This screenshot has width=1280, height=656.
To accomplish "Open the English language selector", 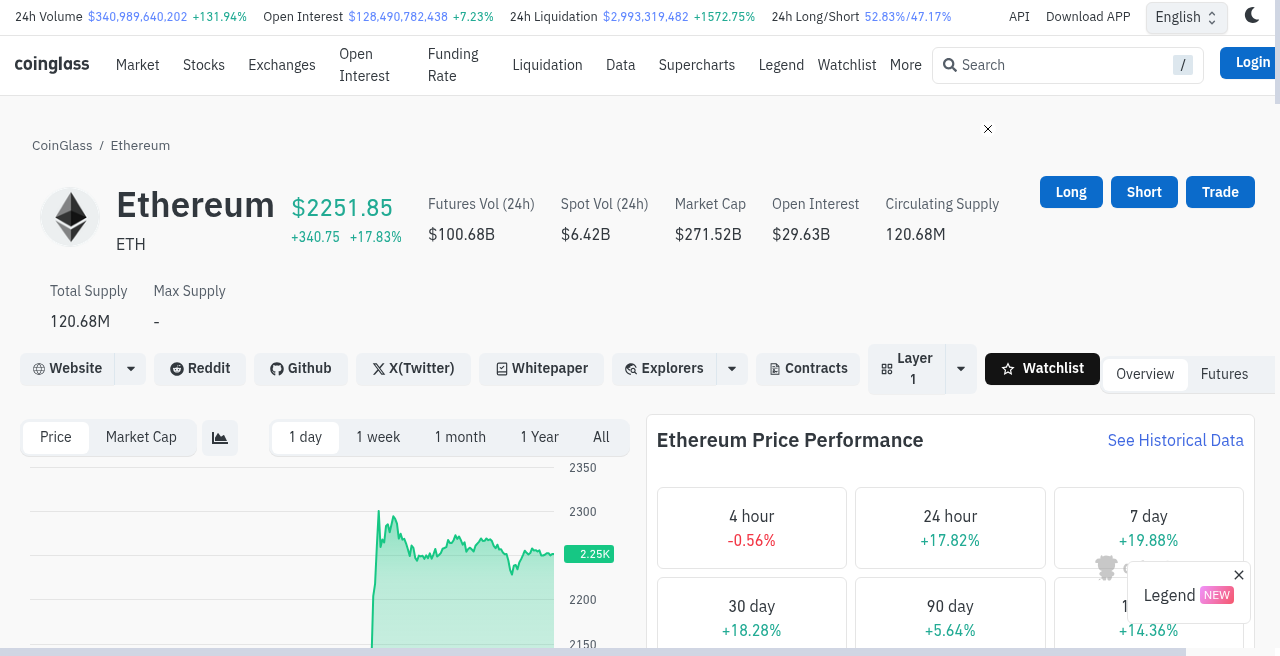I will (1186, 17).
